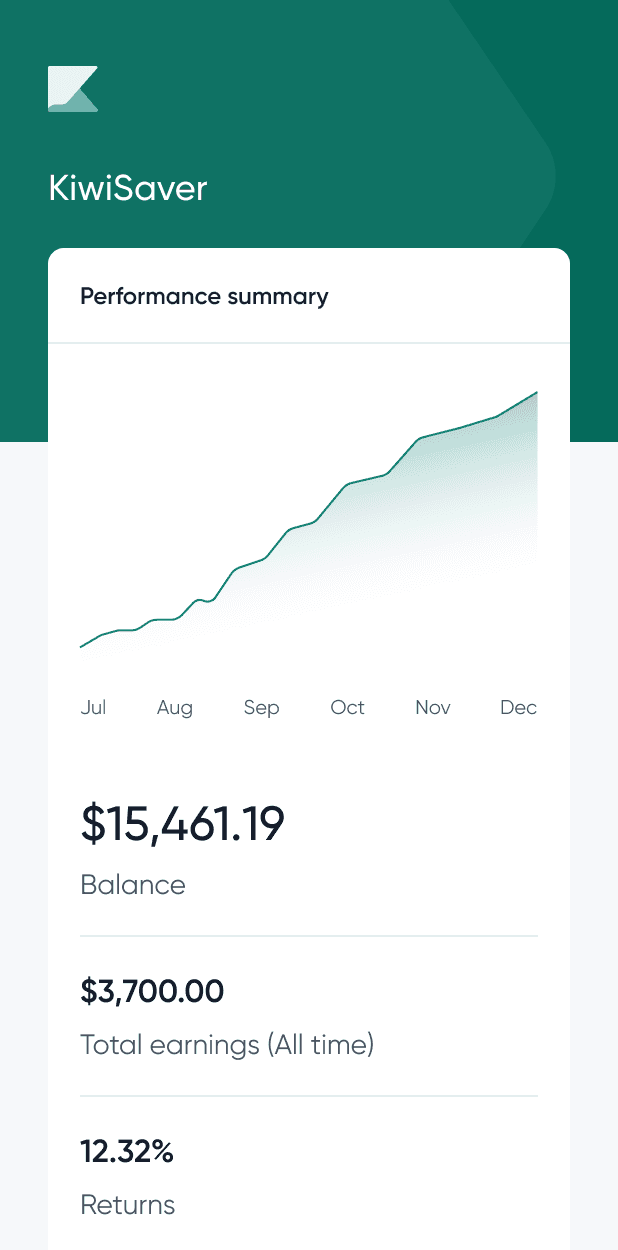Pick the Oct month label
Image resolution: width=618 pixels, height=1250 pixels.
pos(348,707)
